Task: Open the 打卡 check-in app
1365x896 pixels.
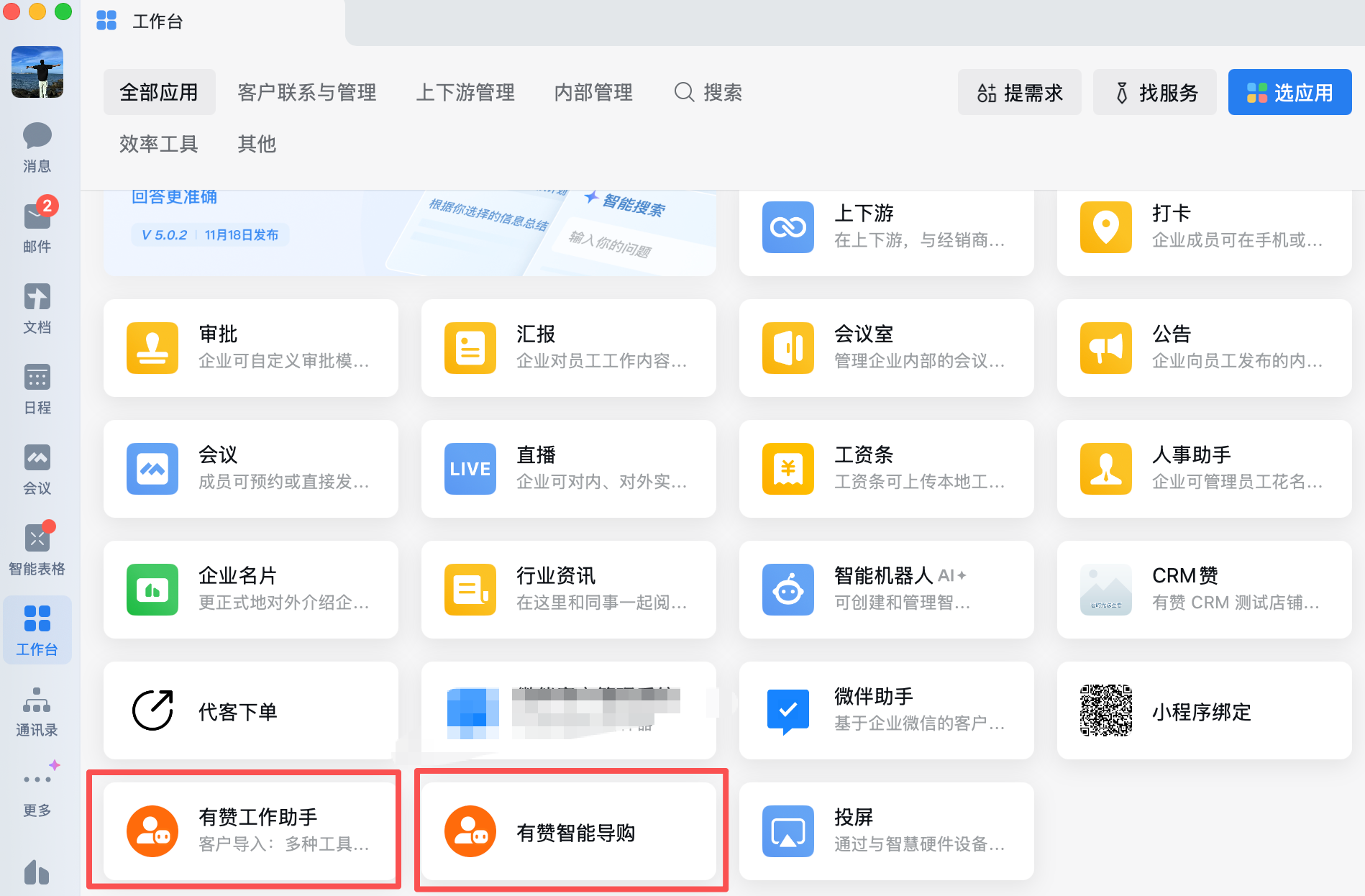Action: coord(1204,227)
